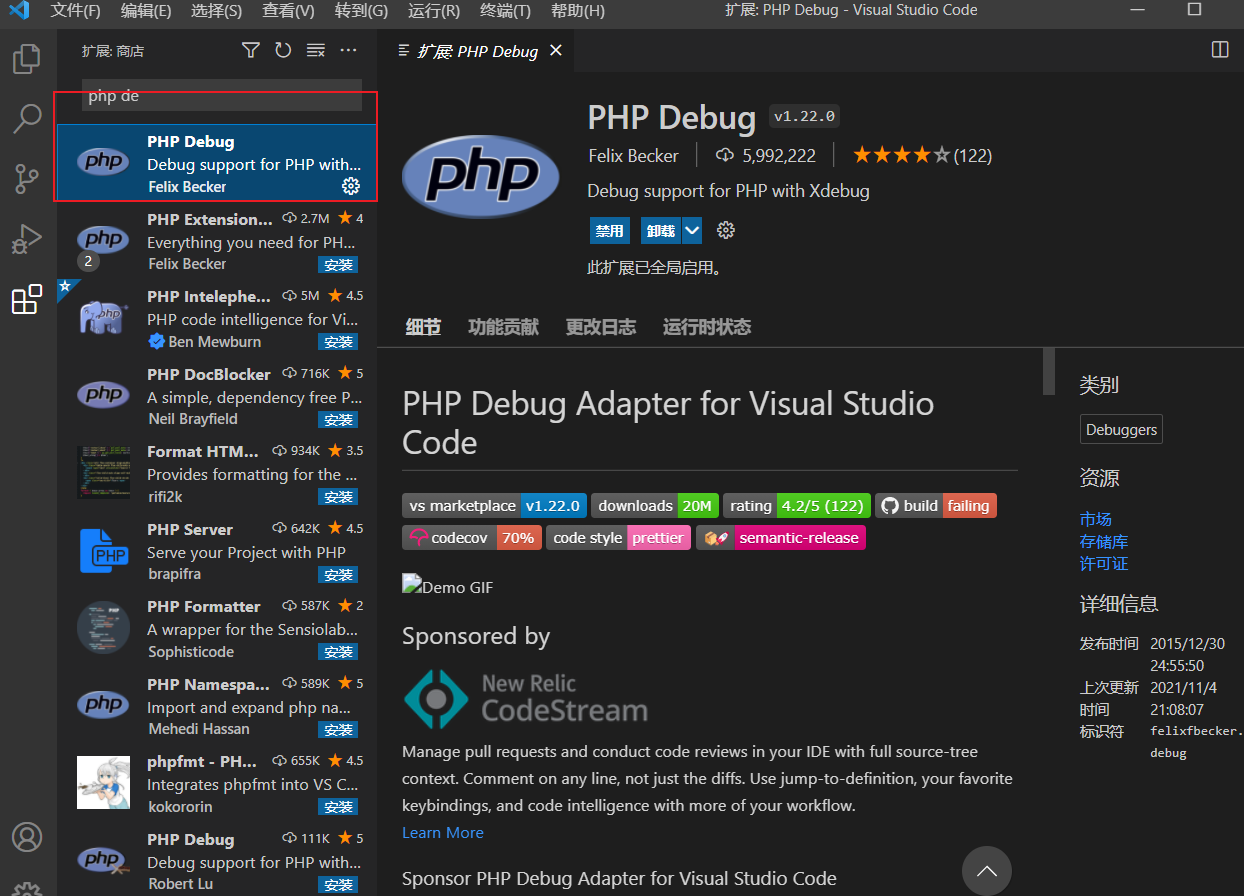Open the Explorer view in activity bar
1244x896 pixels.
(27, 59)
